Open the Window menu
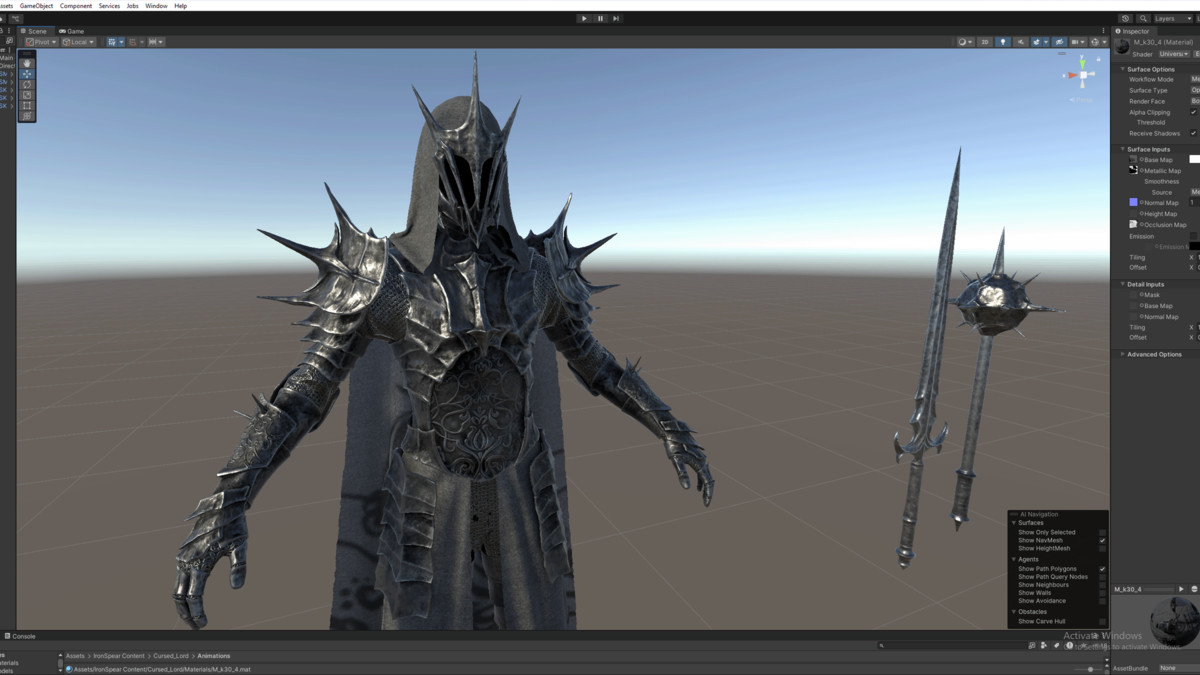1200x675 pixels. [156, 6]
